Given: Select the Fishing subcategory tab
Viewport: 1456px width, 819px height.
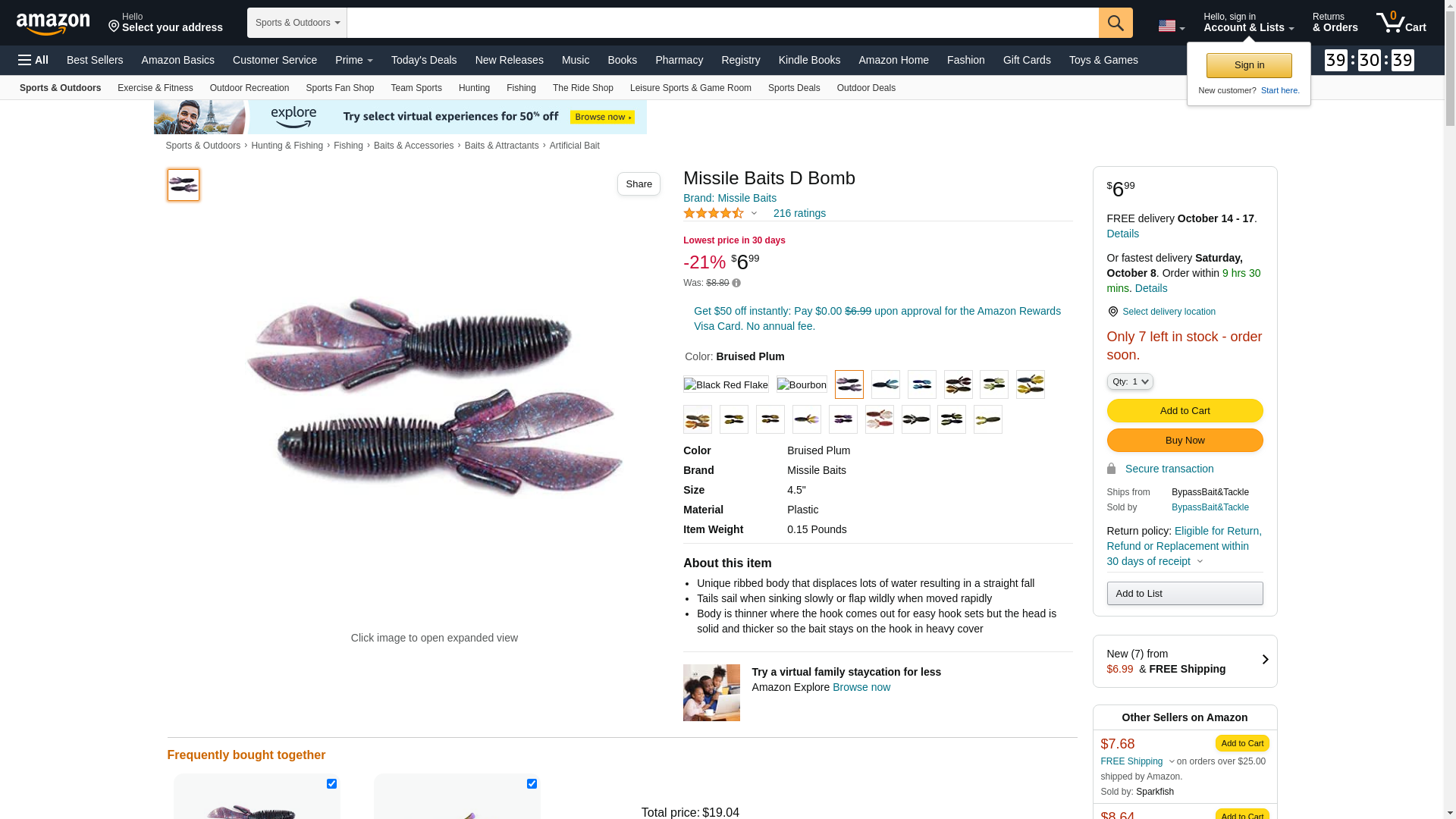Looking at the screenshot, I should [521, 88].
